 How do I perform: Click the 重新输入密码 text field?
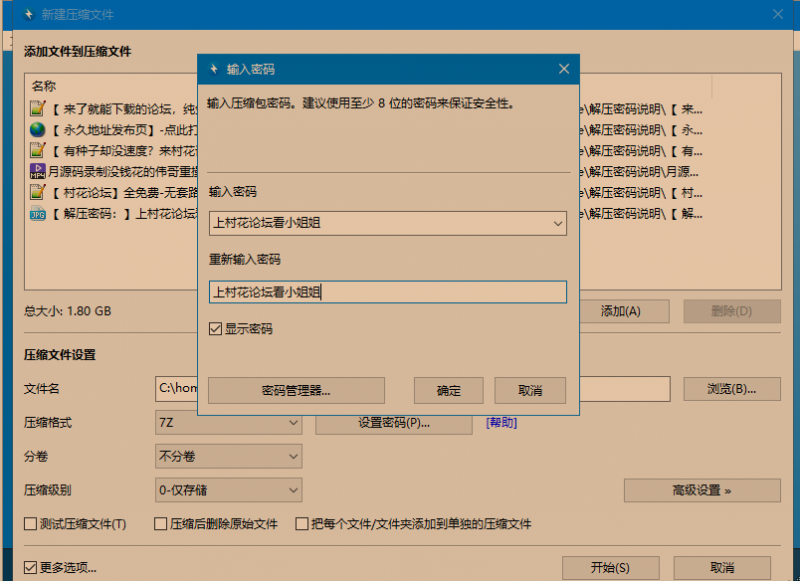pyautogui.click(x=387, y=292)
